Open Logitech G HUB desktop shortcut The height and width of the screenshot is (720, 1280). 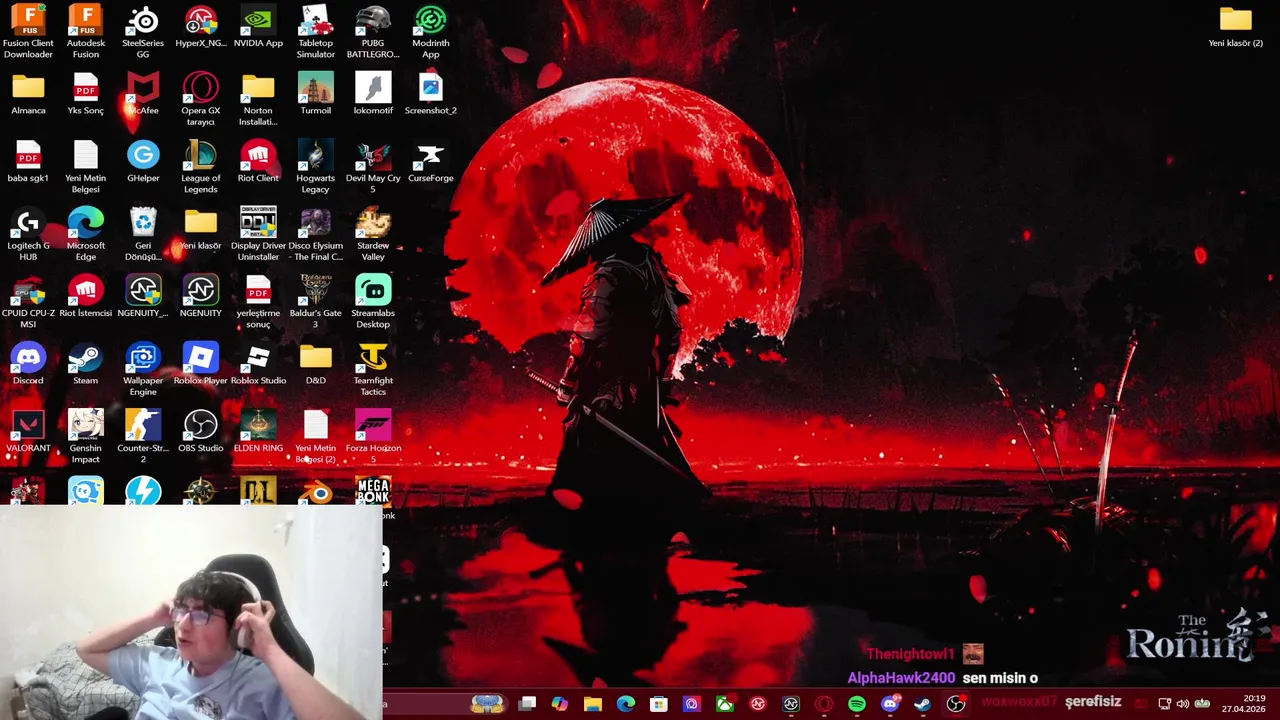[28, 234]
